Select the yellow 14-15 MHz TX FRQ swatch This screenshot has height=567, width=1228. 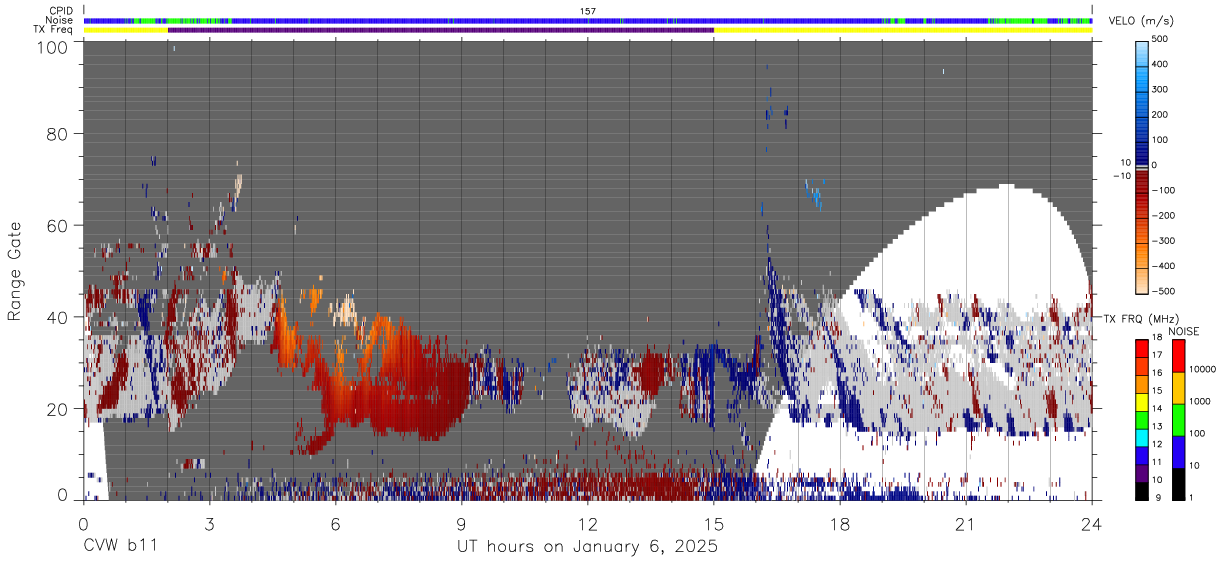pos(1141,402)
